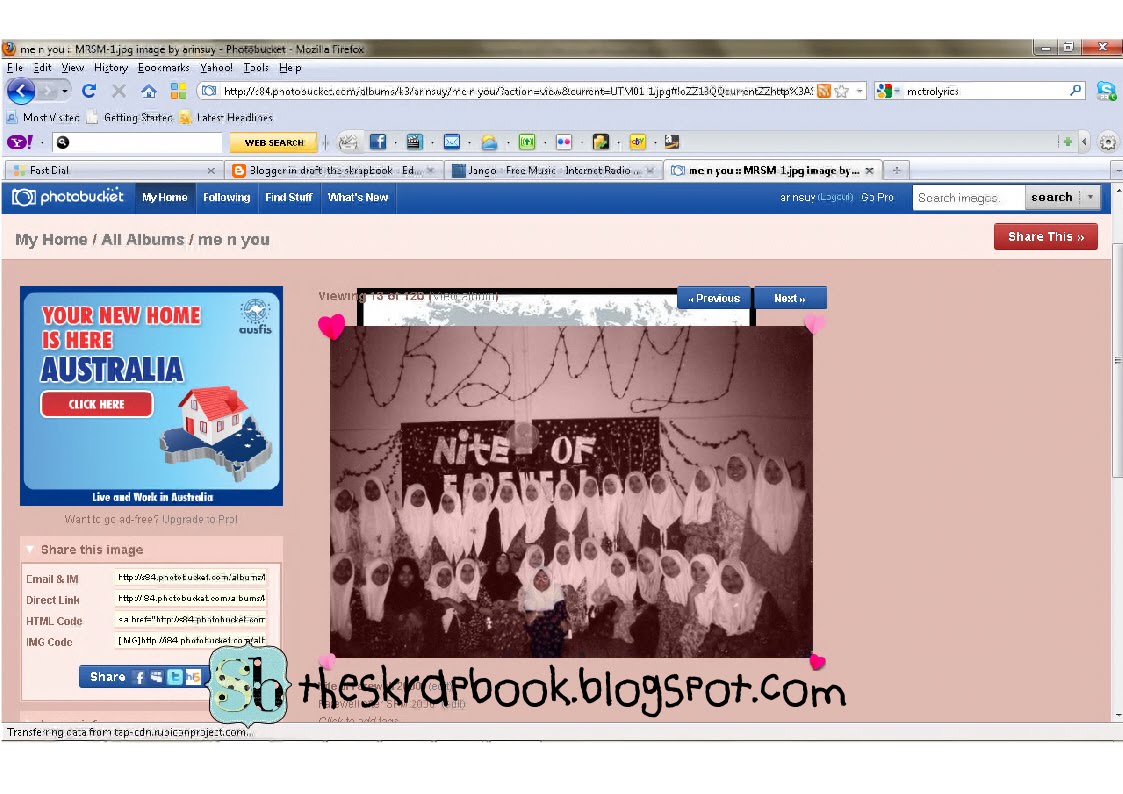1123x794 pixels.
Task: Open the address bar URL dropdown arrow
Action: point(859,91)
